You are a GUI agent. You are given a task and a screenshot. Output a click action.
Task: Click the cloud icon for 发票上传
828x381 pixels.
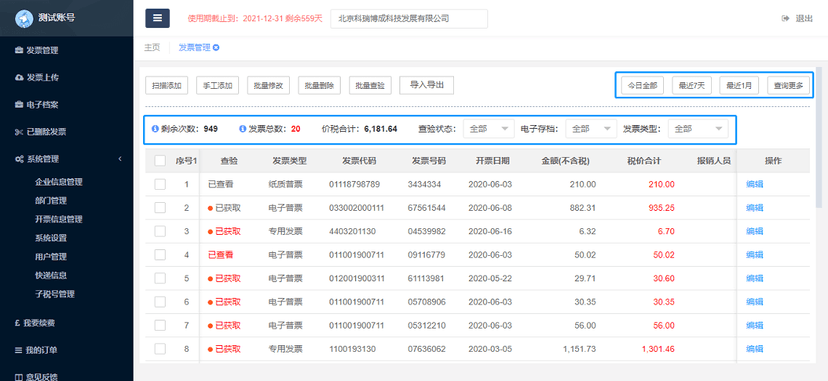[20, 78]
